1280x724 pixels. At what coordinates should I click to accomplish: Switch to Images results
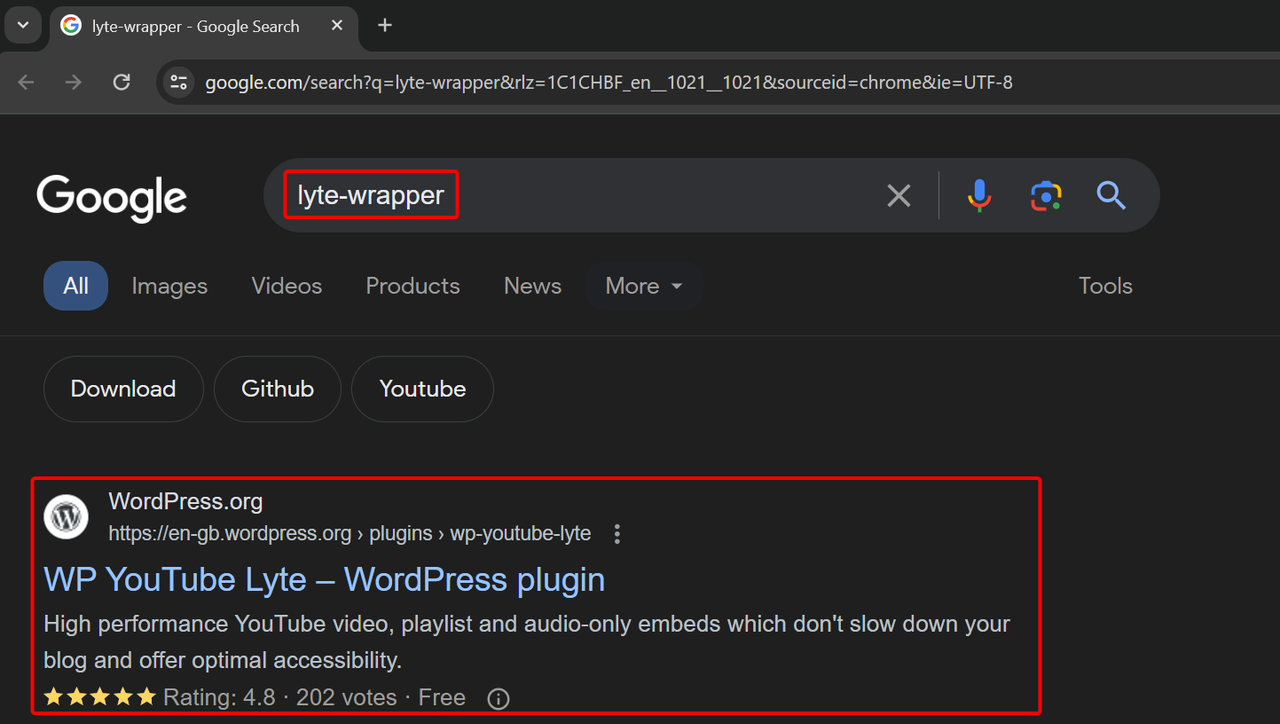170,286
